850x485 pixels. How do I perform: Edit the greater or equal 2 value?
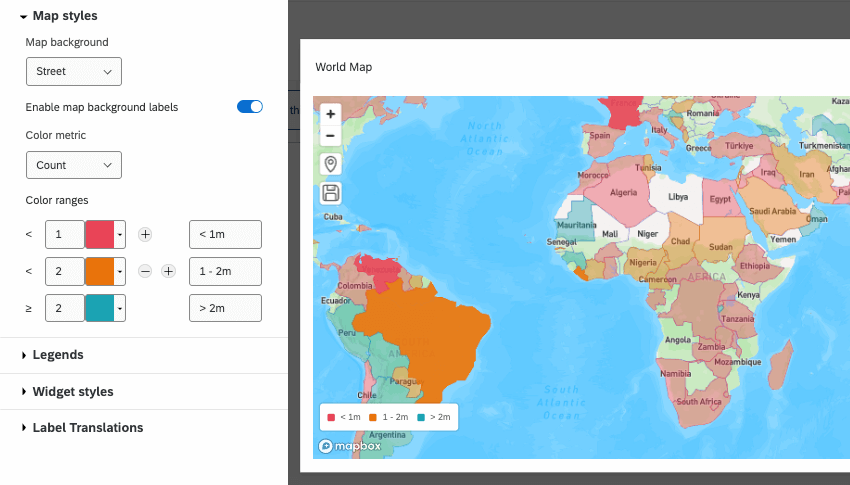[x=65, y=308]
